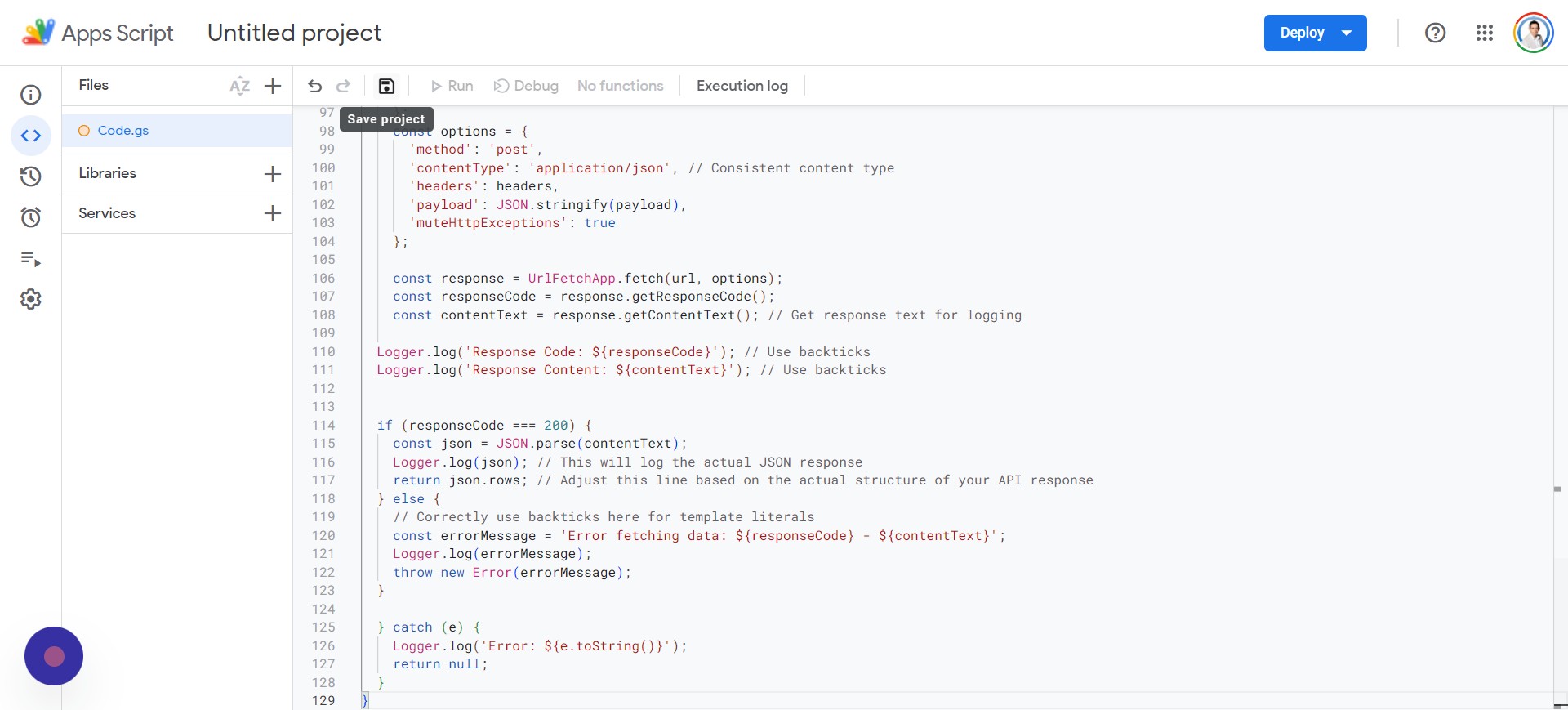Image resolution: width=1568 pixels, height=710 pixels.
Task: Add a service with plus icon
Action: pyautogui.click(x=273, y=213)
